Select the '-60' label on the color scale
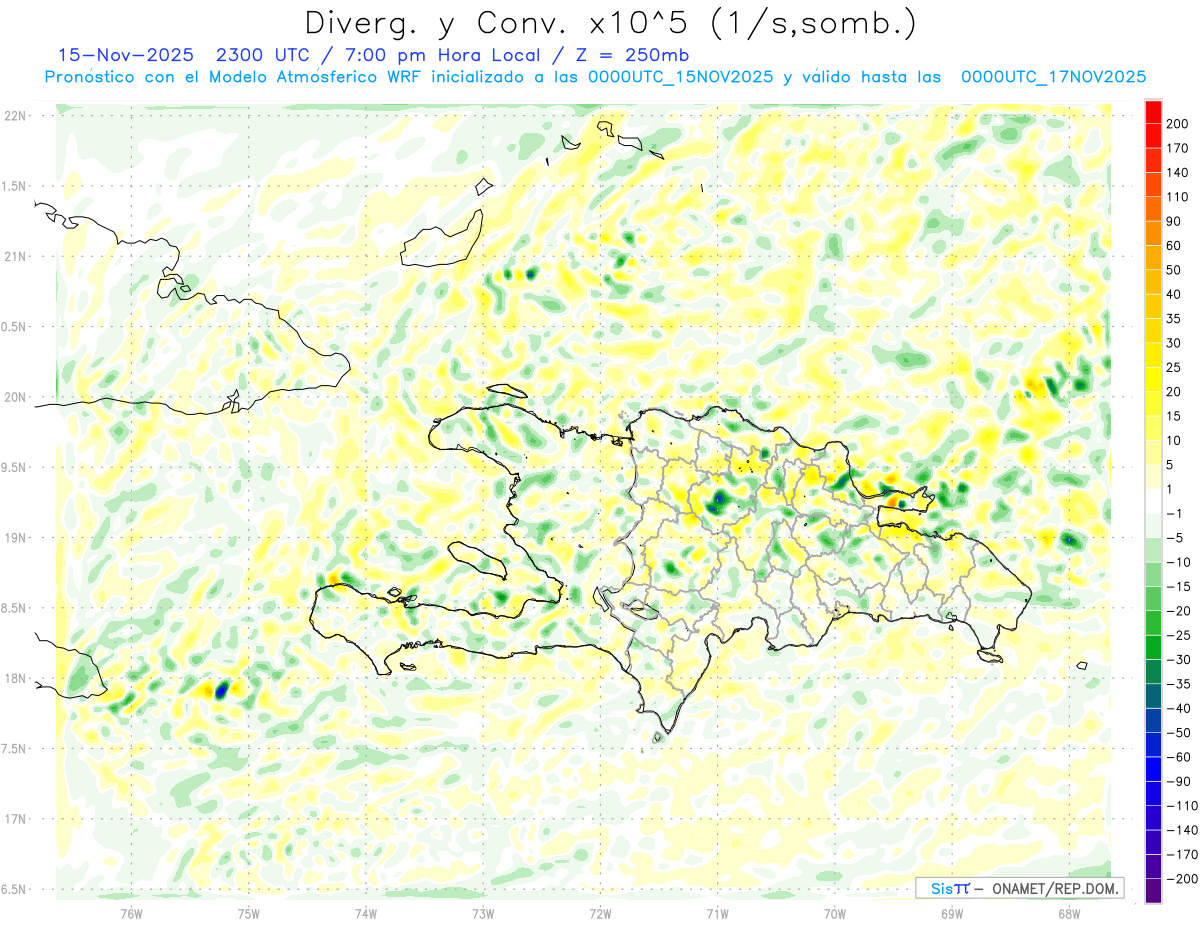This screenshot has height=927, width=1200. tap(1178, 757)
